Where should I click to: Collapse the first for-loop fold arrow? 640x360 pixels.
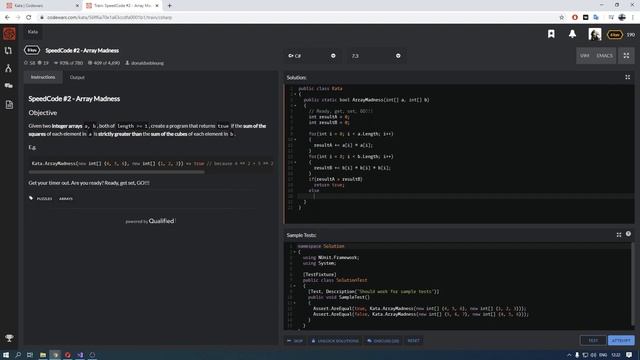pyautogui.click(x=296, y=140)
